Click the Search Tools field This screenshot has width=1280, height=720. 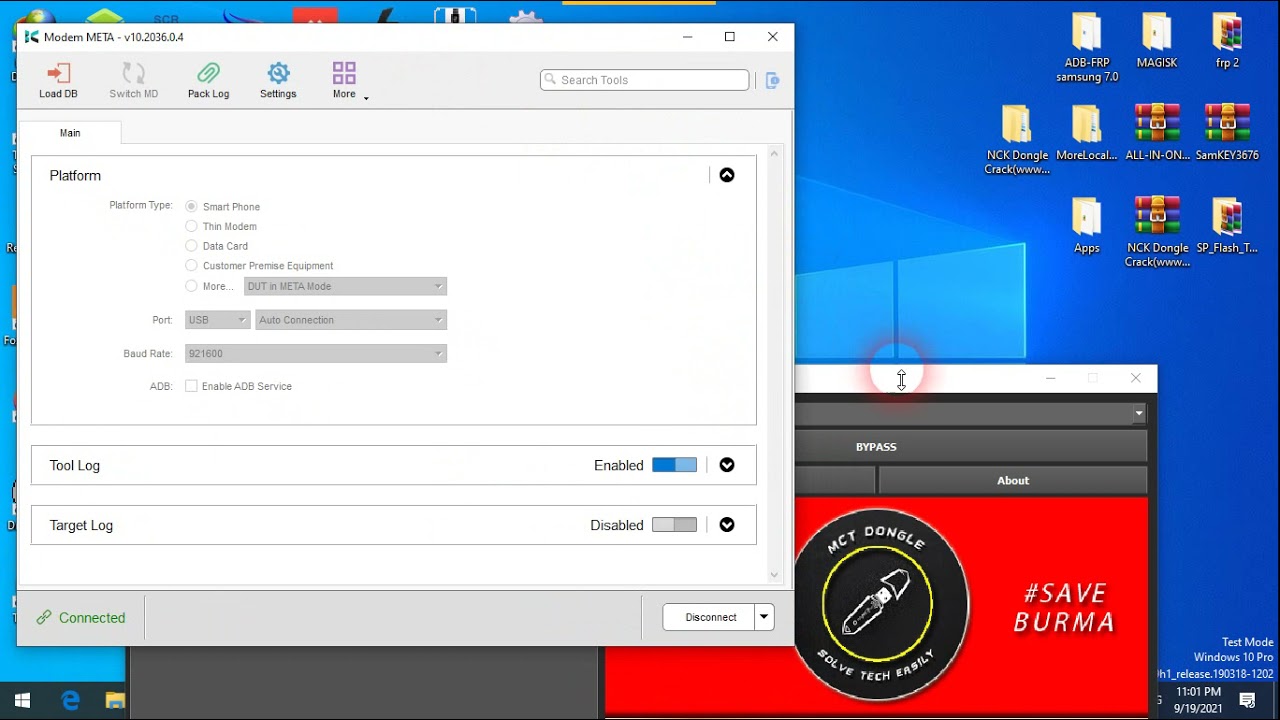(645, 80)
